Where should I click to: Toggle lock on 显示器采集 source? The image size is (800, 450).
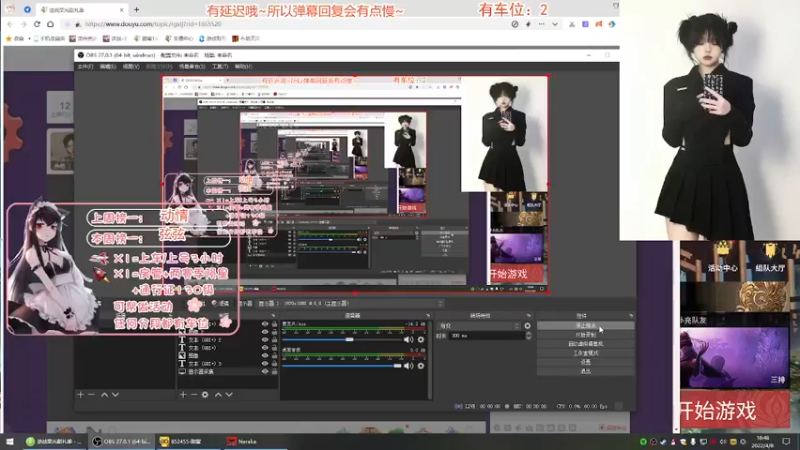274,371
